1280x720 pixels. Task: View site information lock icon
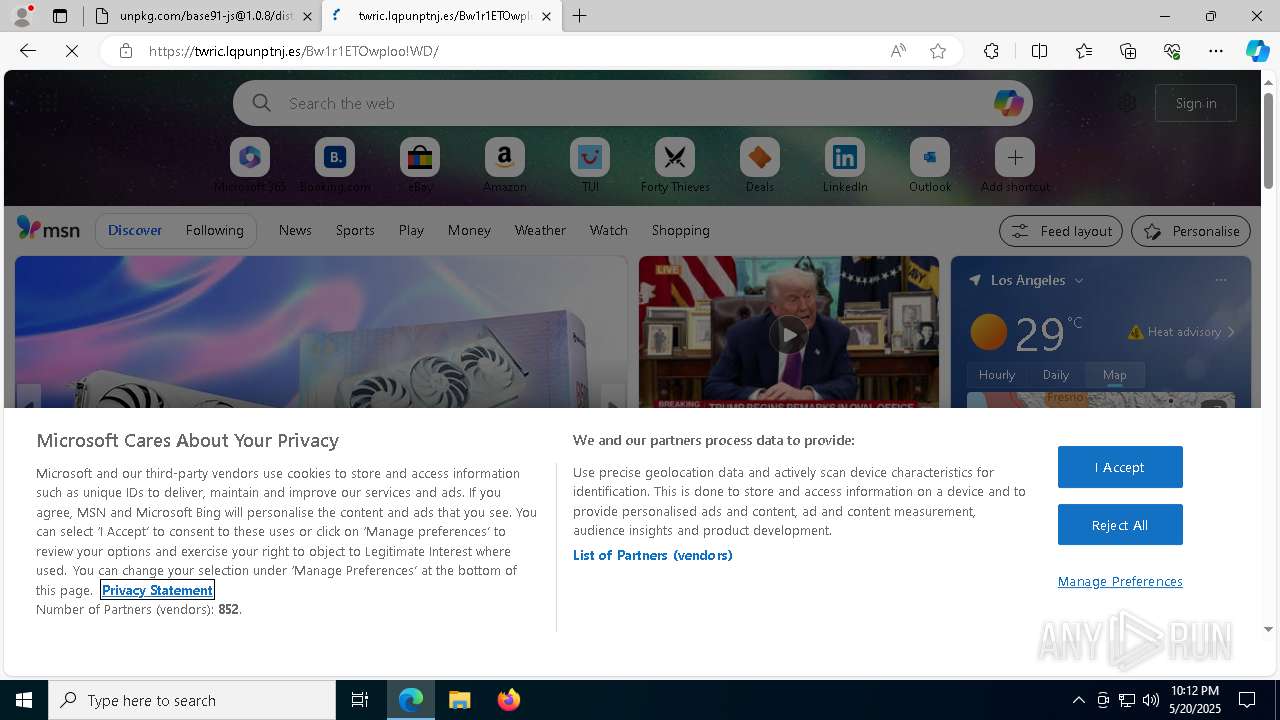point(126,51)
